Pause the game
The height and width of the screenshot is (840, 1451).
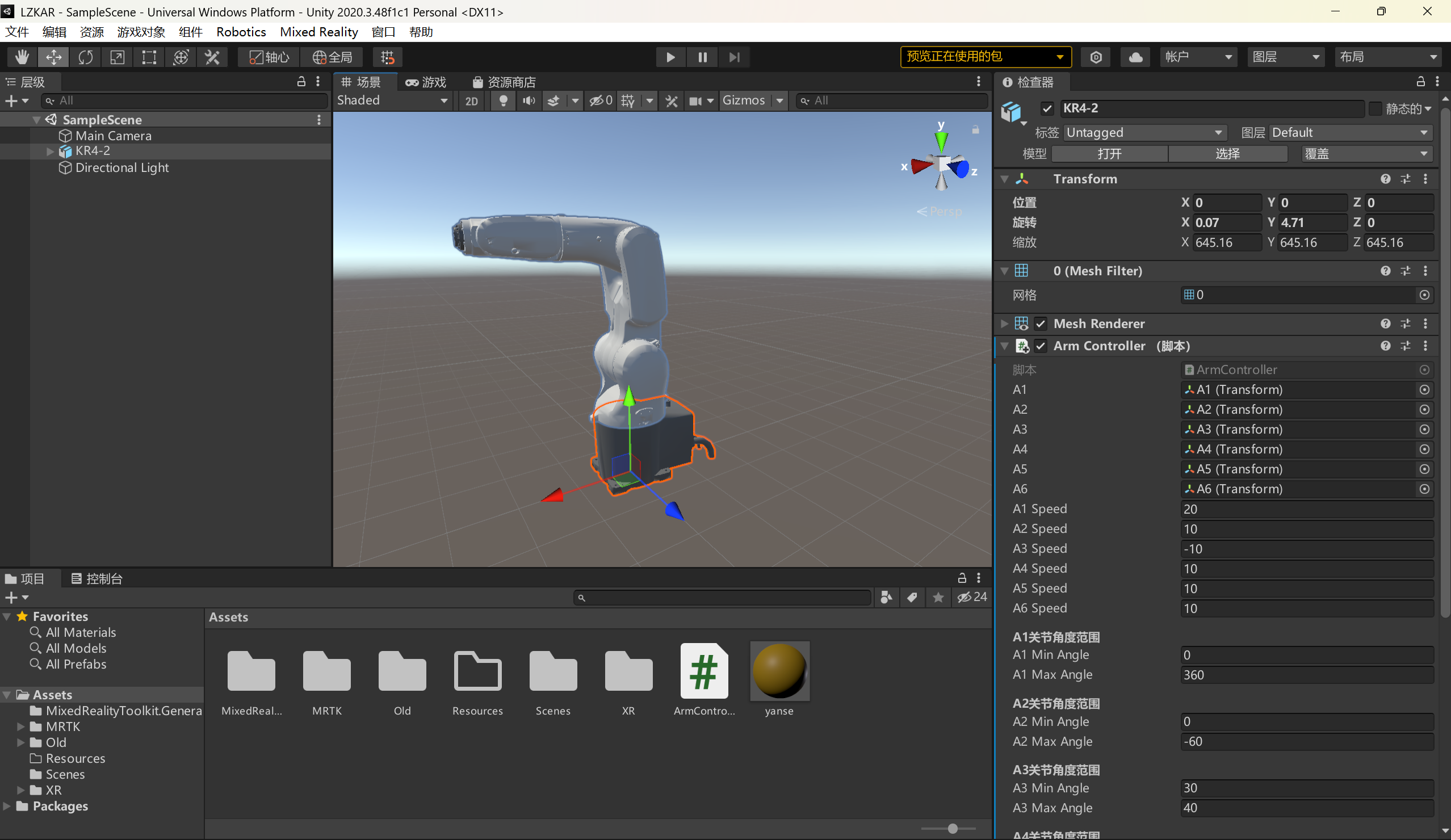click(702, 57)
